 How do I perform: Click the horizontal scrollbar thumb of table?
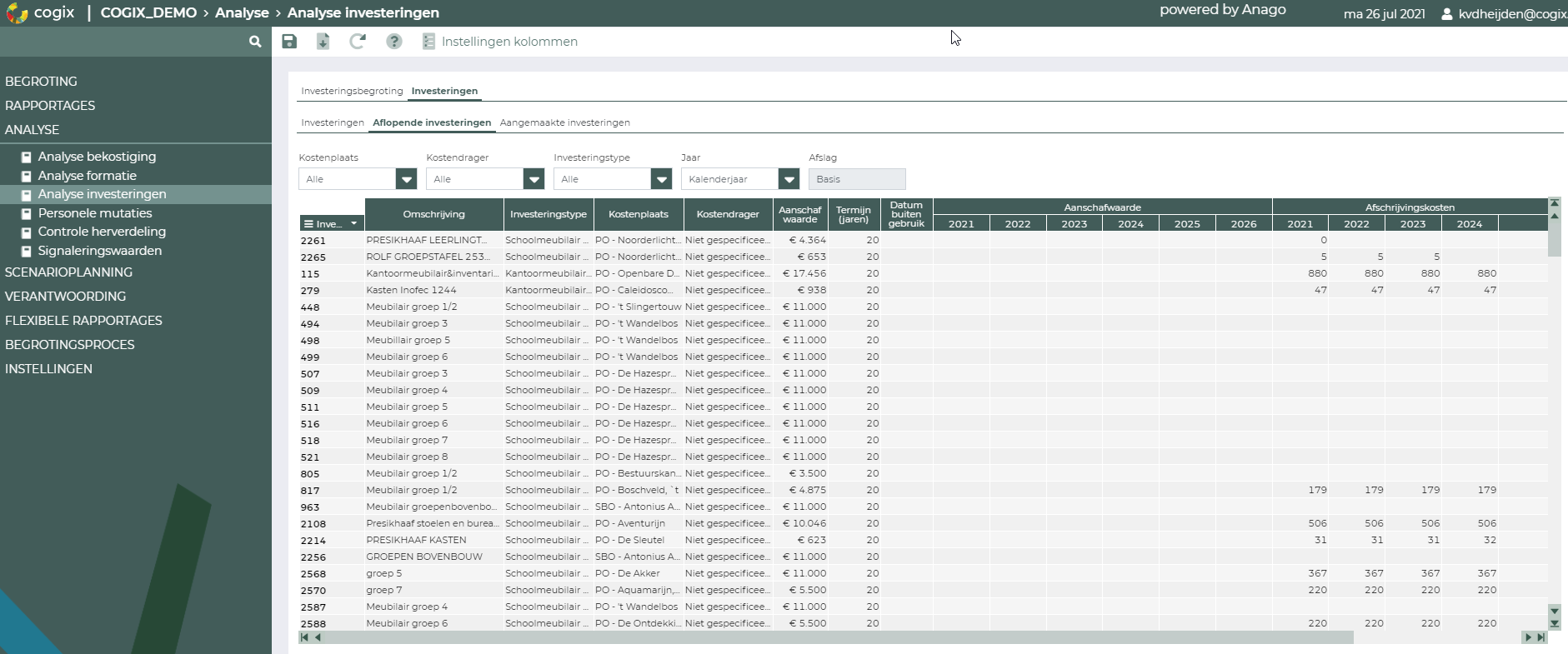(839, 637)
